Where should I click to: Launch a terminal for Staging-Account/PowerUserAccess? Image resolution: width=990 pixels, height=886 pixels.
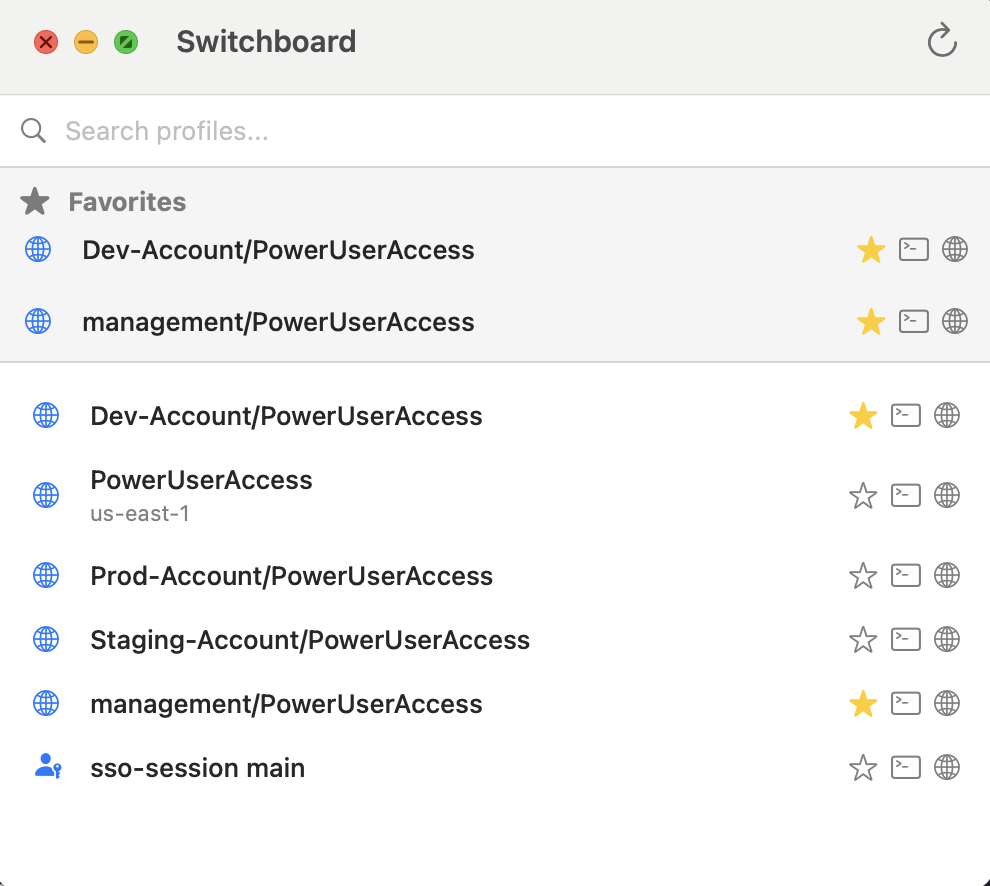pos(905,639)
